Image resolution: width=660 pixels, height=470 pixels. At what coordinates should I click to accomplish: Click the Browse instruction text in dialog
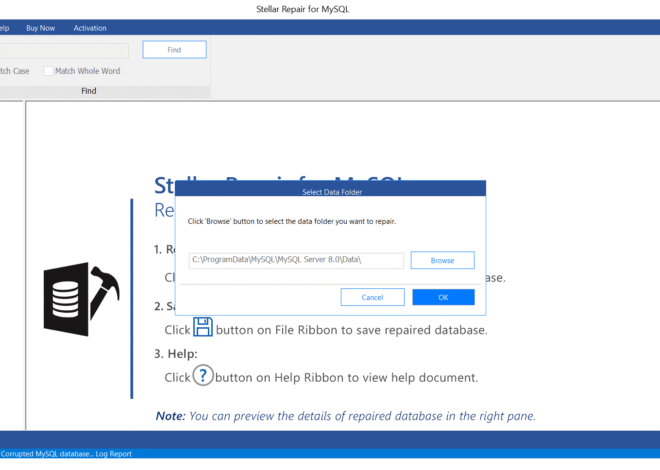tap(292, 221)
